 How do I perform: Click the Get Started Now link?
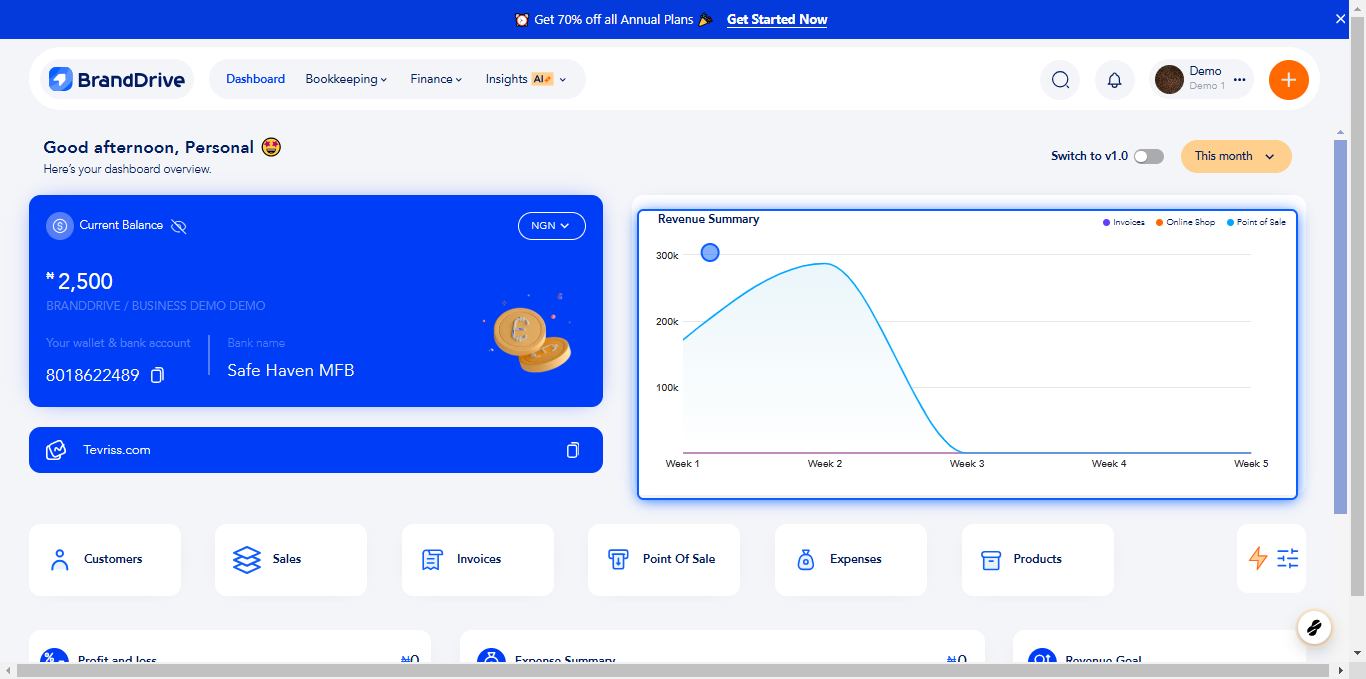click(x=777, y=20)
